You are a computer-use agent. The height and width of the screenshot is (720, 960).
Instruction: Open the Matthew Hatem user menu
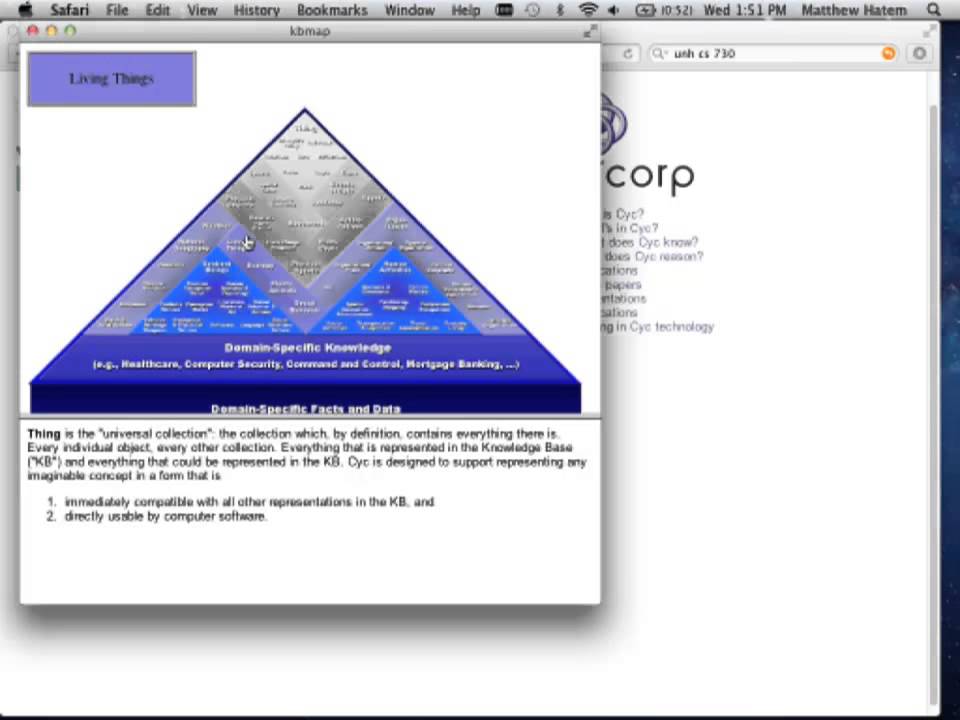point(854,10)
